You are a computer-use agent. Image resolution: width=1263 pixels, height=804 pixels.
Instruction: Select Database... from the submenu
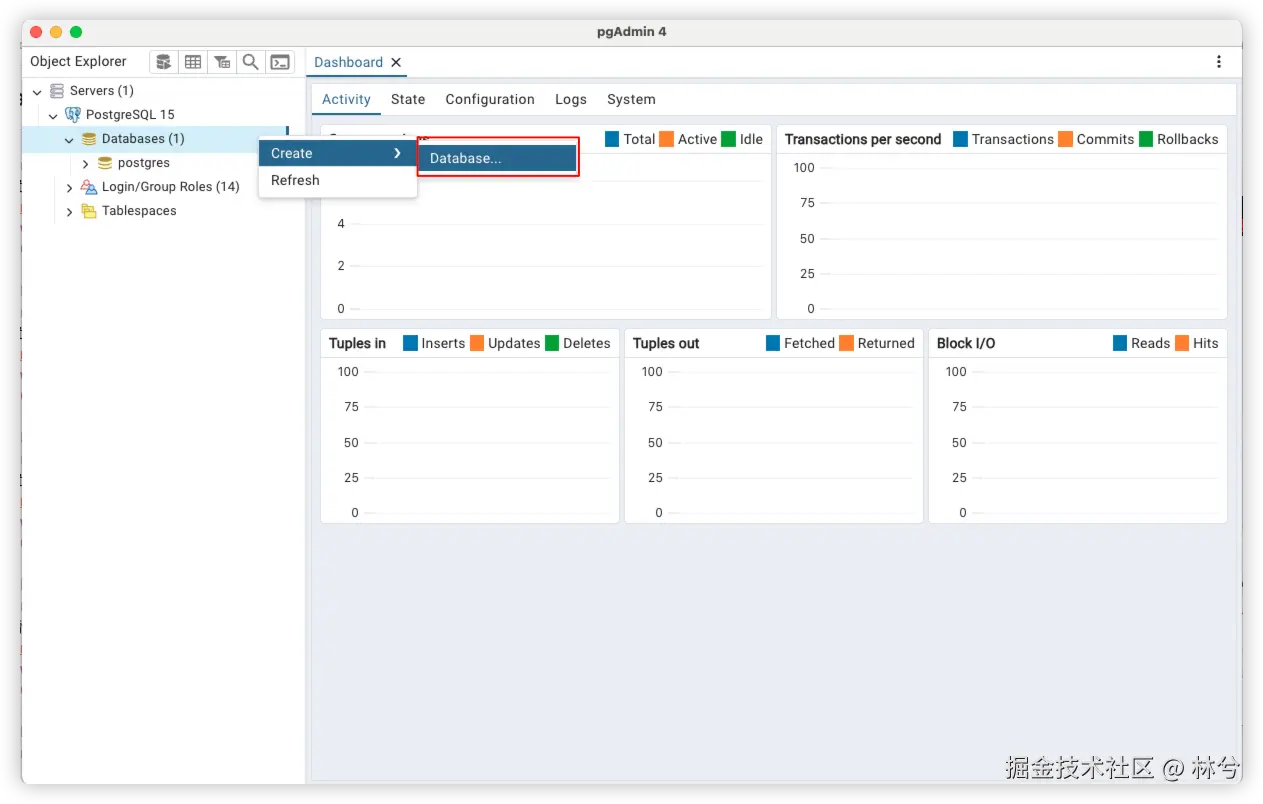[497, 158]
